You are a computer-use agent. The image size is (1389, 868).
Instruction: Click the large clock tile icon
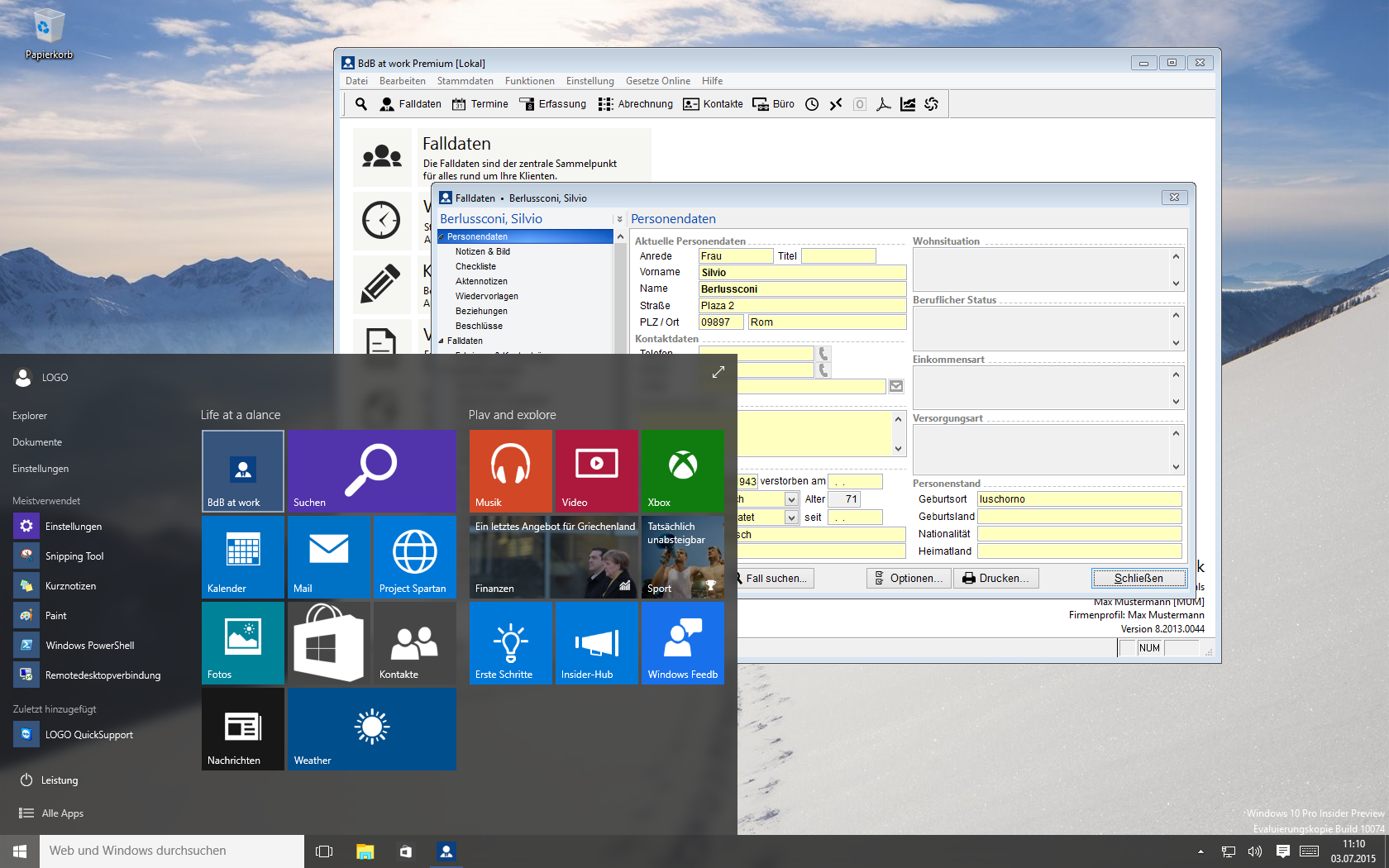click(381, 220)
